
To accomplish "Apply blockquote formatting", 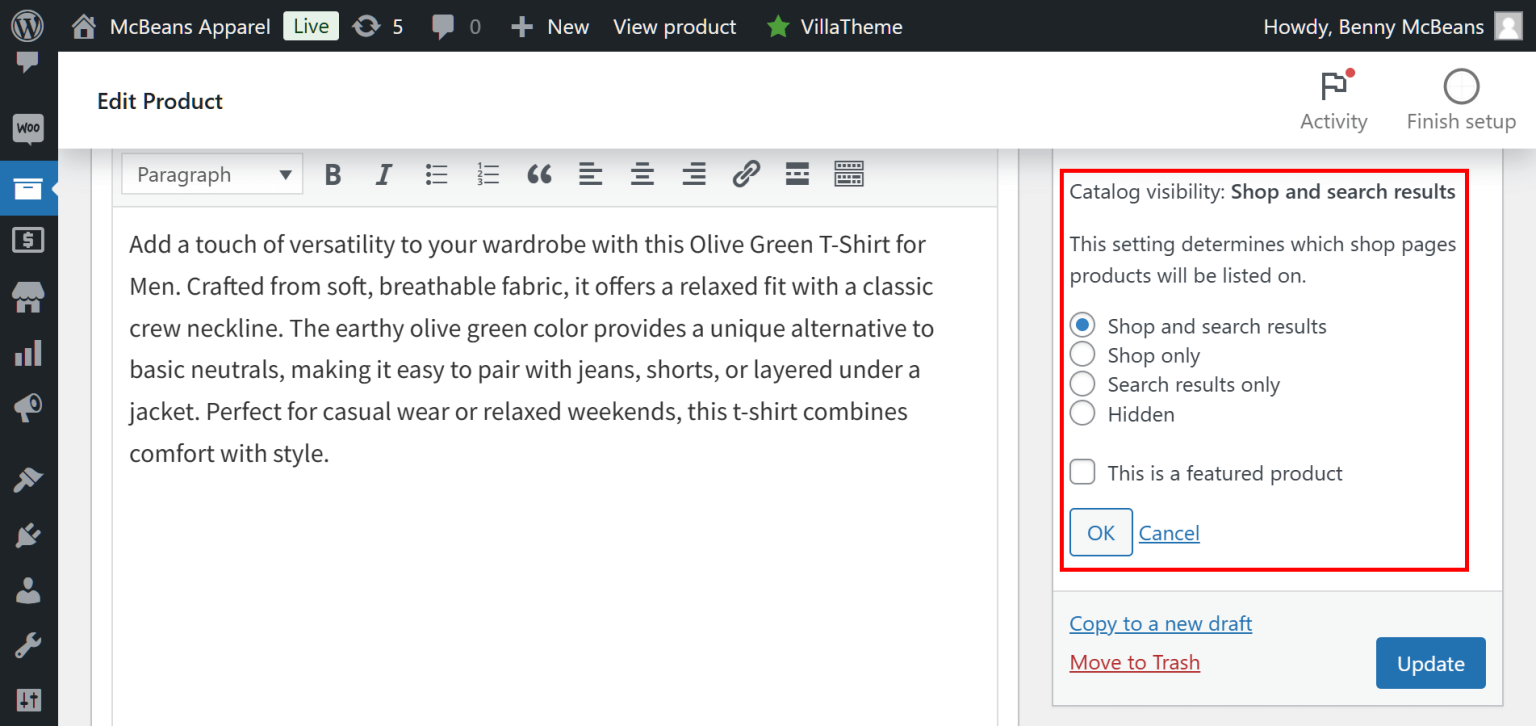I will pos(539,174).
